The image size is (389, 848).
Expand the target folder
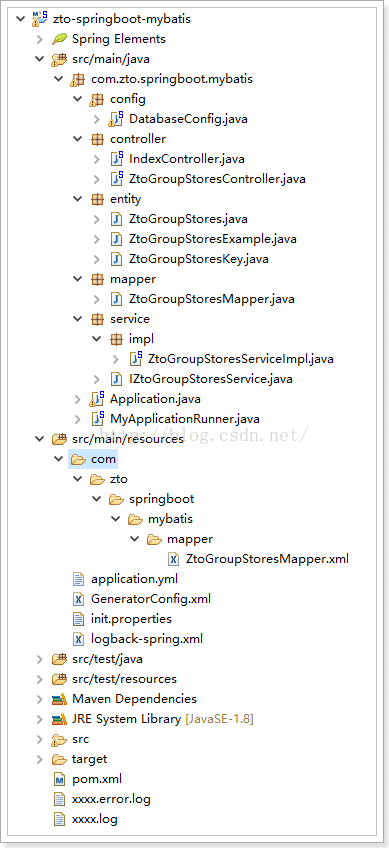click(39, 759)
